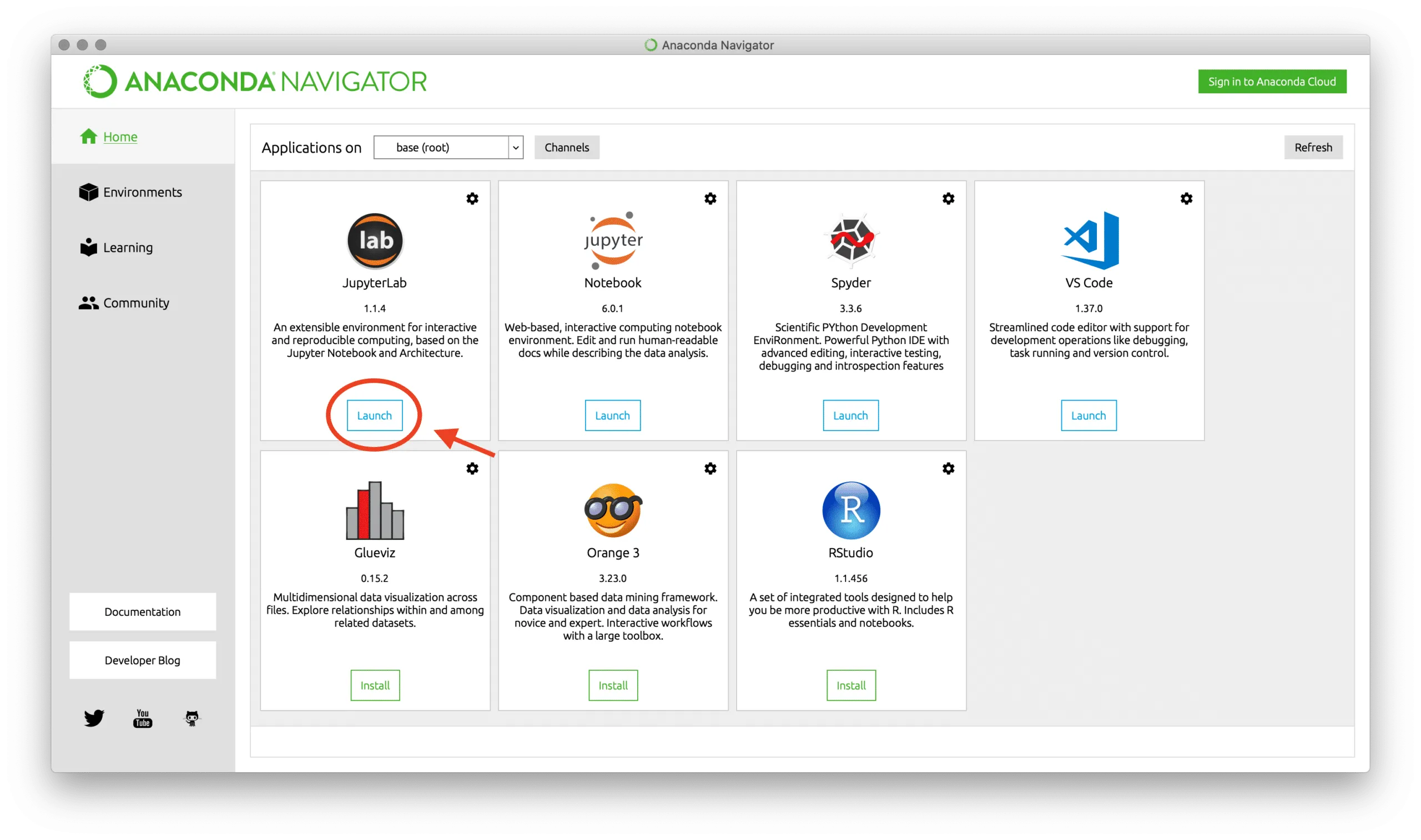The width and height of the screenshot is (1421, 840).
Task: Open the Documentation link
Action: pos(143,611)
